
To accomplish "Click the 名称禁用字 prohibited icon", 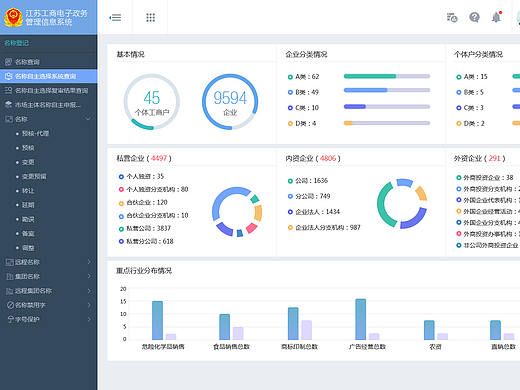I will click(10, 305).
